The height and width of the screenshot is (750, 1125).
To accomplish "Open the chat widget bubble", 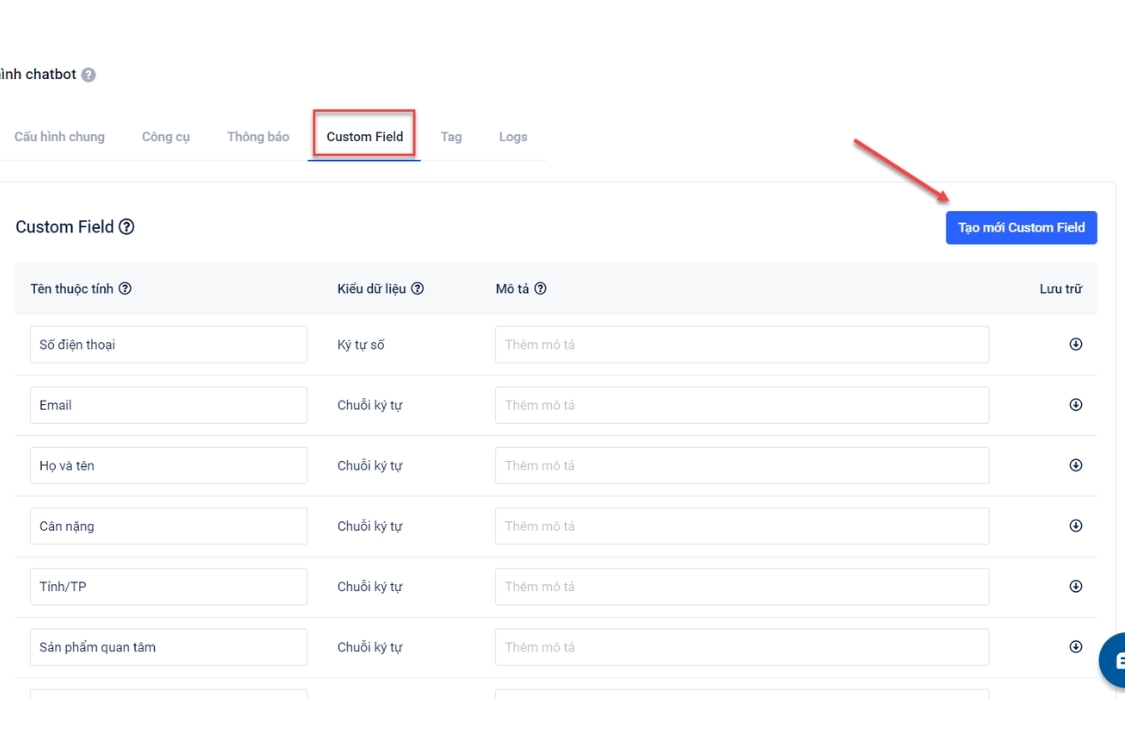I will (1113, 660).
